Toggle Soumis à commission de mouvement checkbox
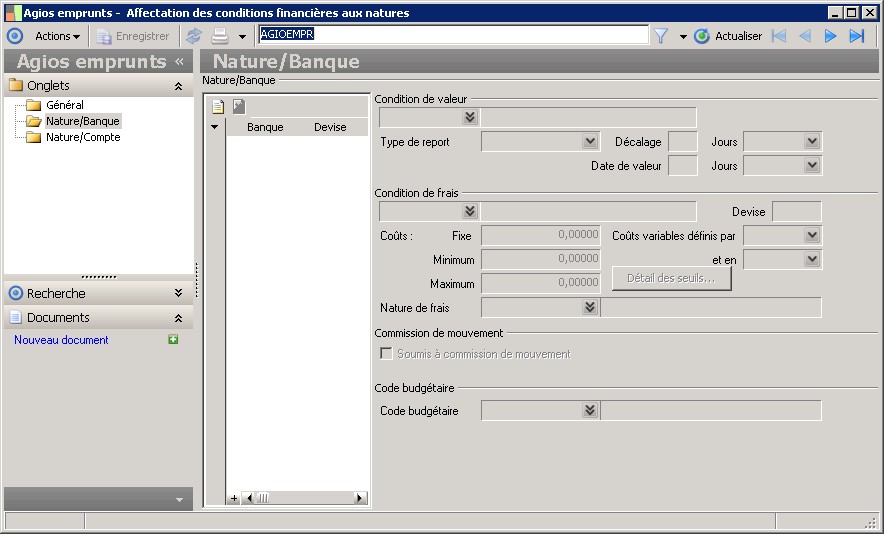Screen dimensions: 884x534 click(x=386, y=354)
